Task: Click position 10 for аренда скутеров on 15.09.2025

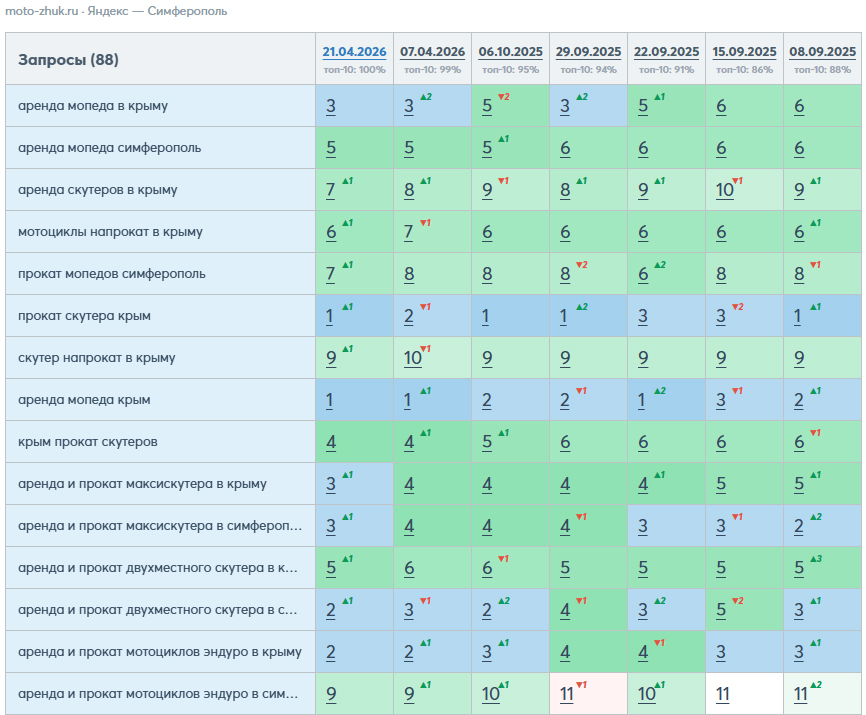Action: coord(725,190)
